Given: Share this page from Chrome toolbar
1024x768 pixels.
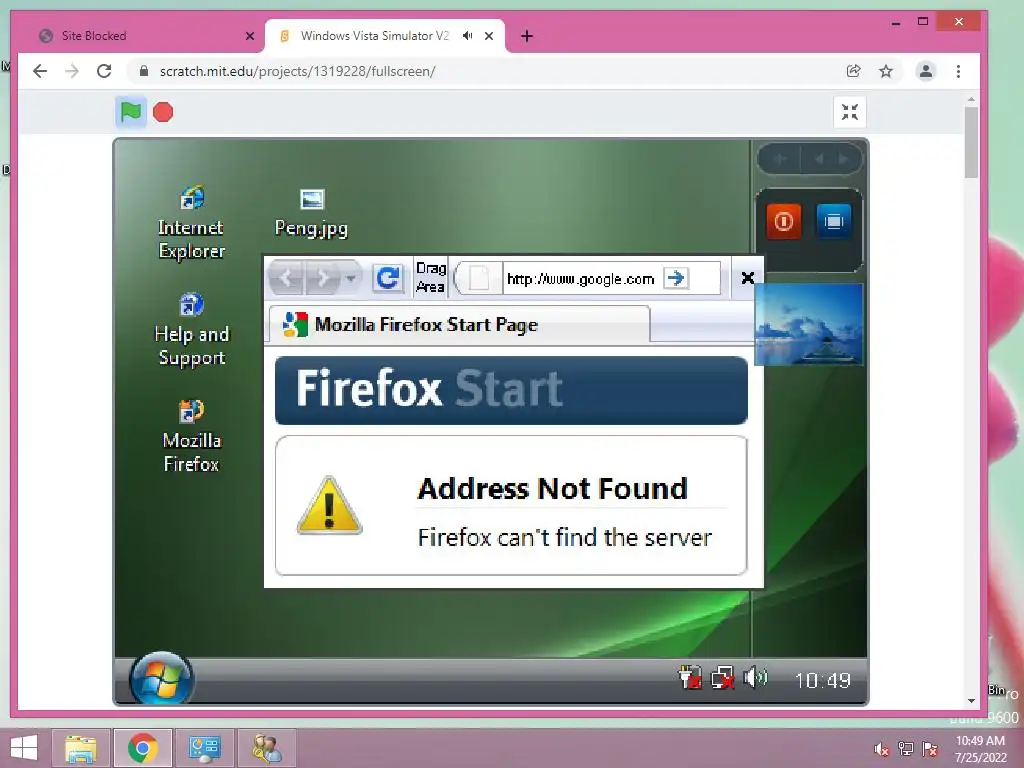Looking at the screenshot, I should pos(854,71).
